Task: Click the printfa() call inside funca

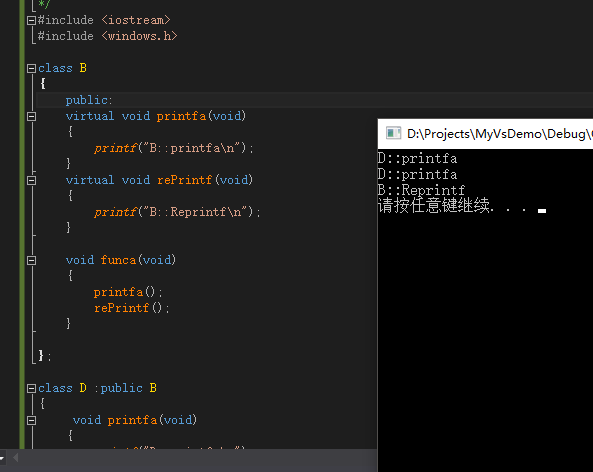Action: click(128, 292)
